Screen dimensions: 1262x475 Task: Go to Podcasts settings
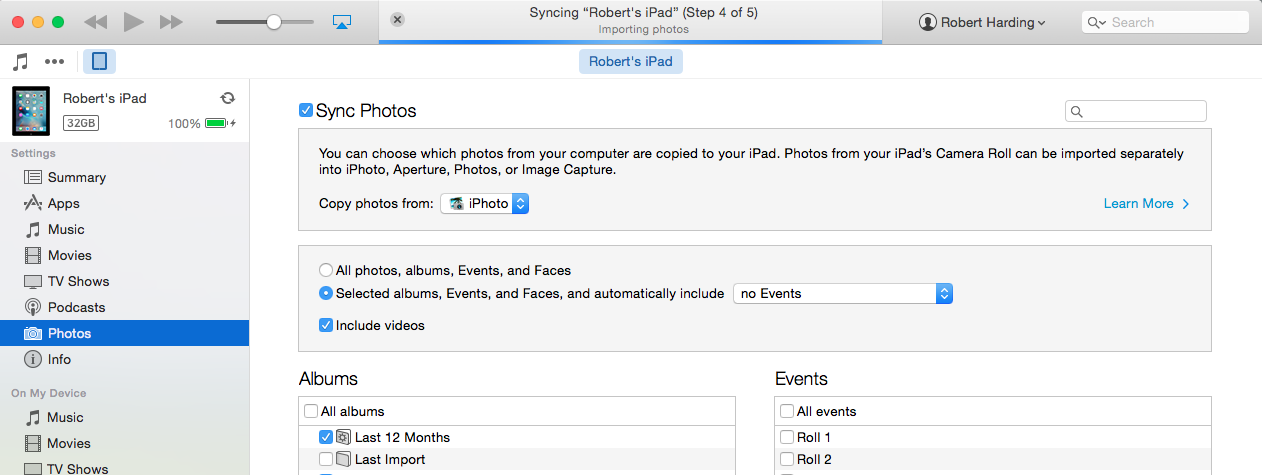click(76, 307)
